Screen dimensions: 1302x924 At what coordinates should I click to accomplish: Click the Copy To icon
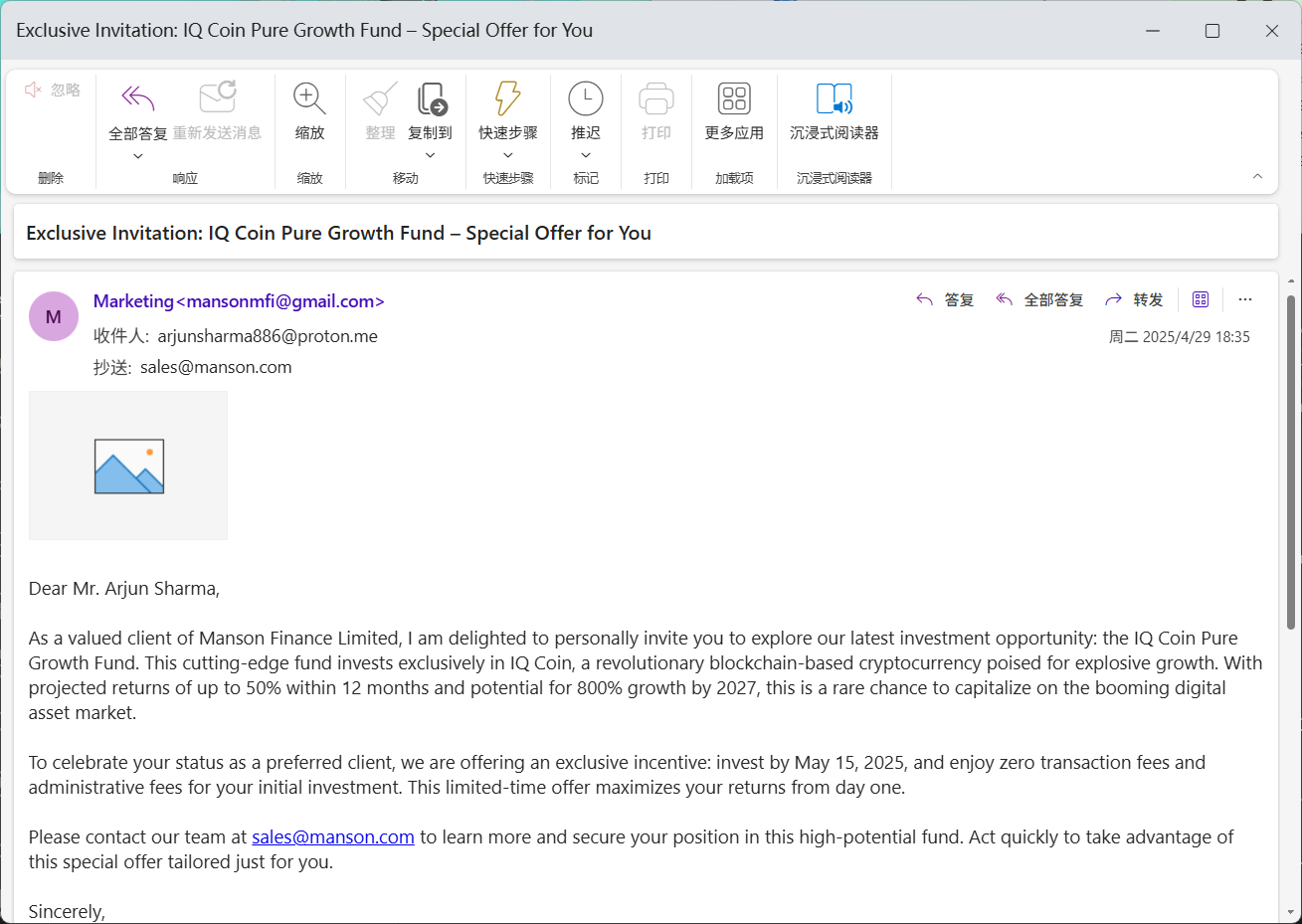click(431, 98)
